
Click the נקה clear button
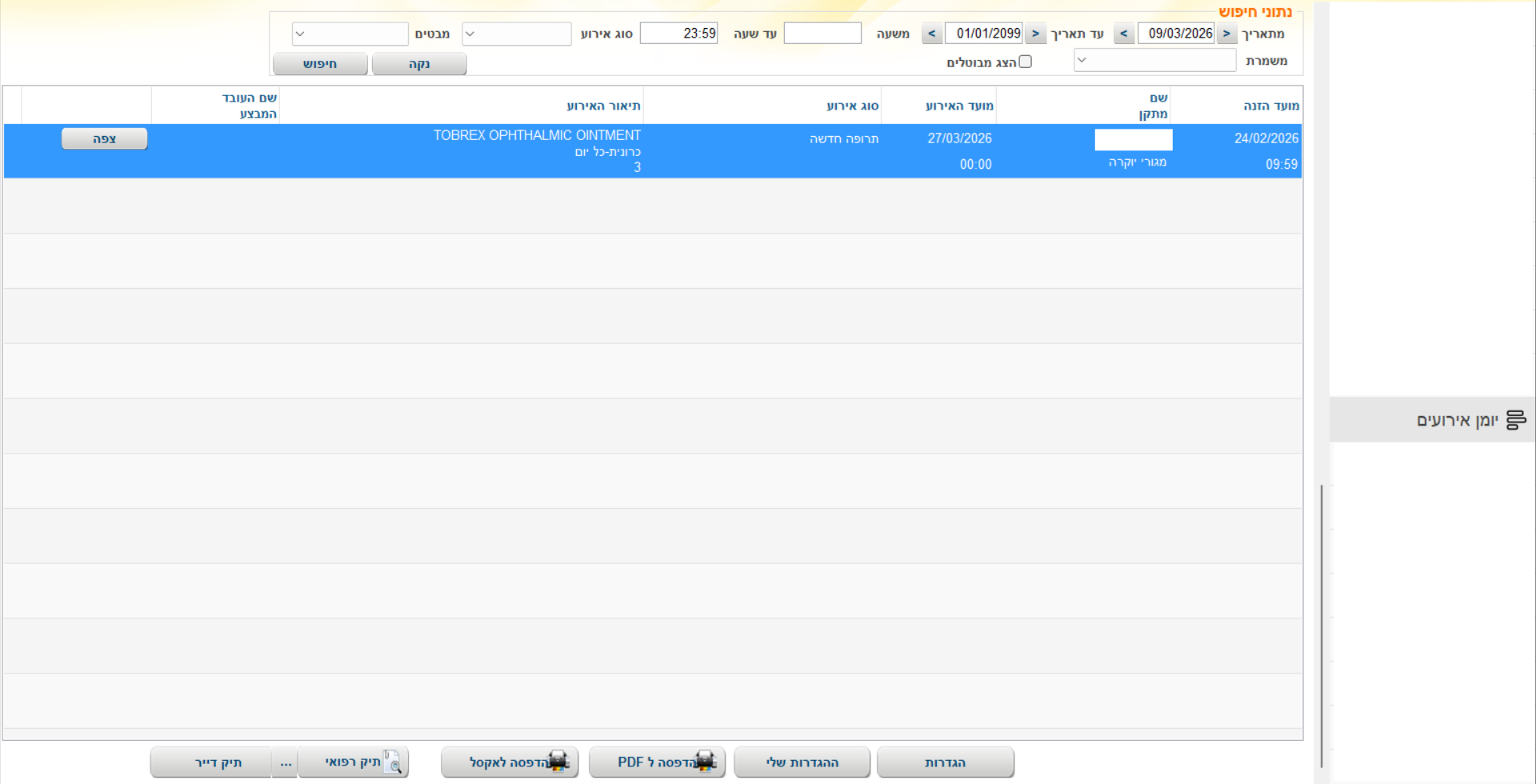(x=419, y=64)
